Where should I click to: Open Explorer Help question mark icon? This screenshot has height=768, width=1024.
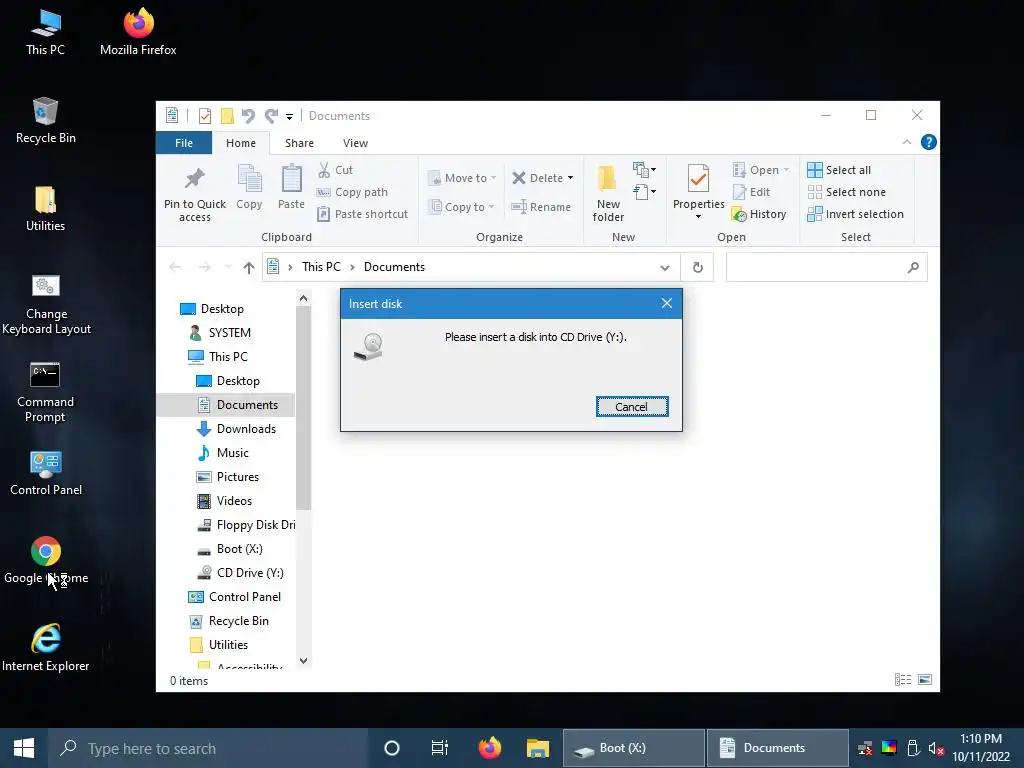pos(928,142)
